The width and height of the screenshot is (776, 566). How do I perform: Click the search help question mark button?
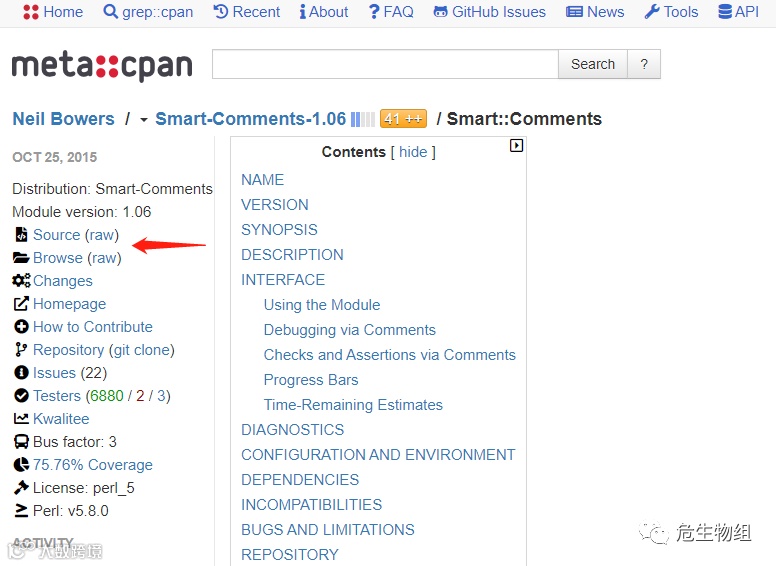pos(644,64)
